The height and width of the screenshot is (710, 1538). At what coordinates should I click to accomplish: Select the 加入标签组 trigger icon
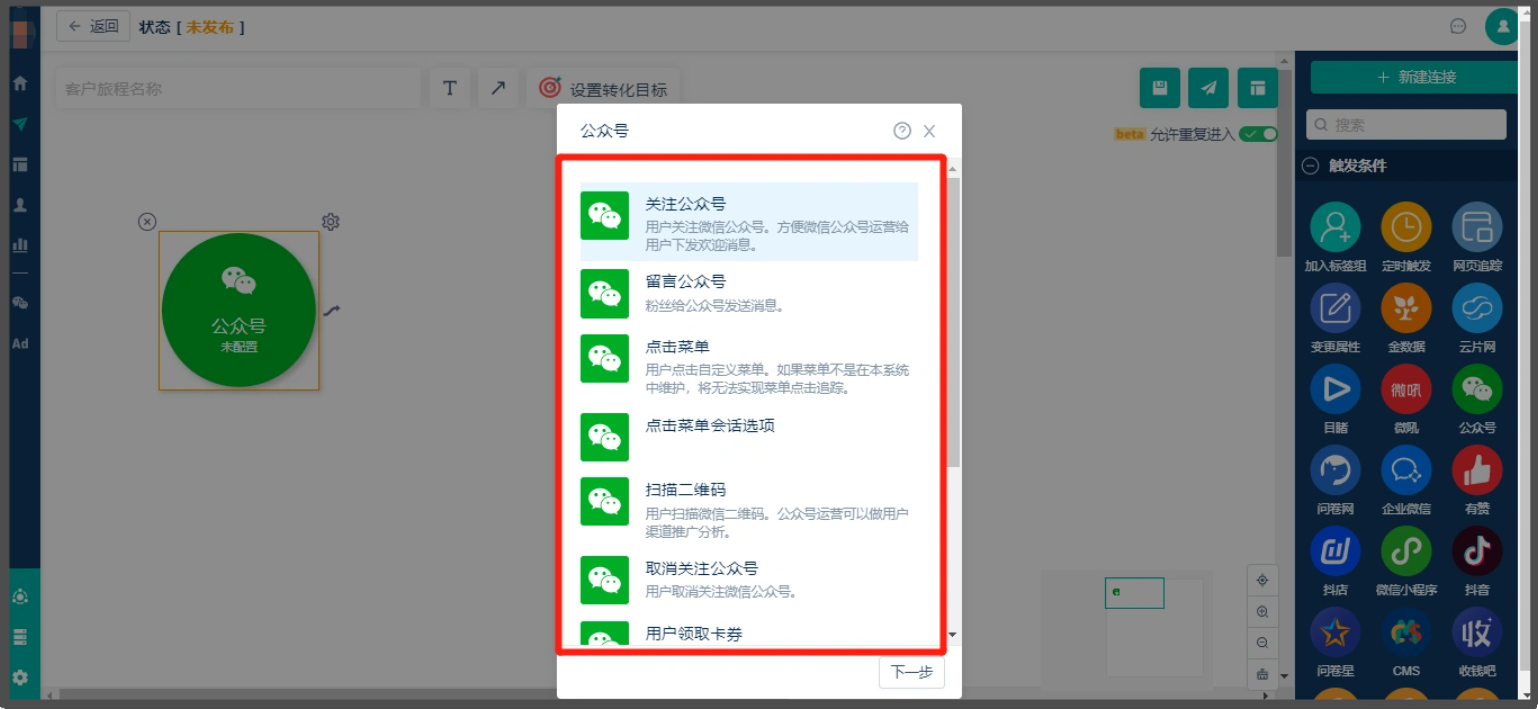pos(1335,227)
